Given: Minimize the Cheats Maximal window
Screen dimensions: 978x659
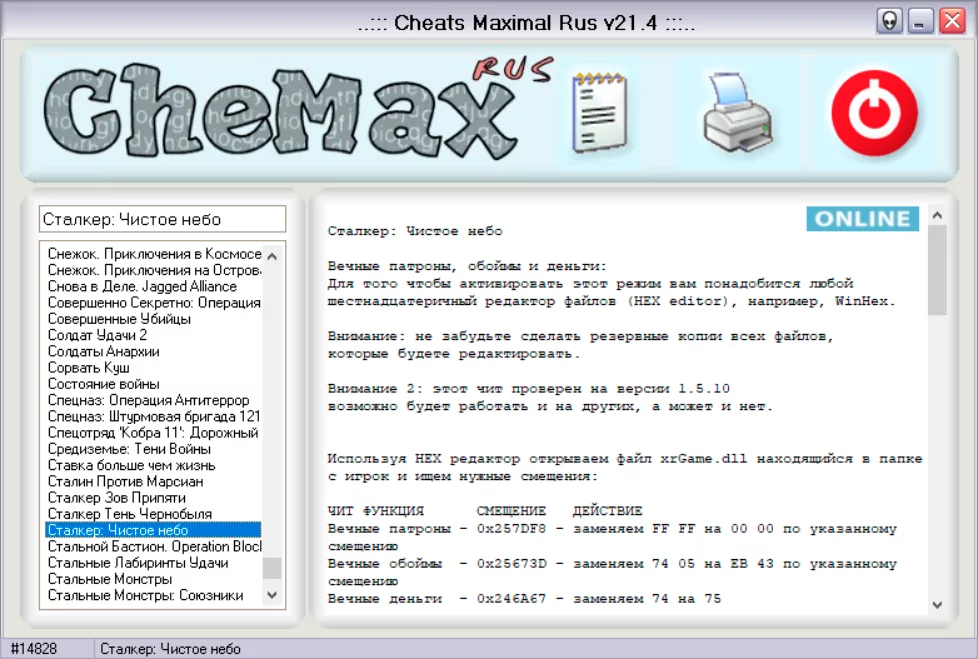Looking at the screenshot, I should coord(920,21).
